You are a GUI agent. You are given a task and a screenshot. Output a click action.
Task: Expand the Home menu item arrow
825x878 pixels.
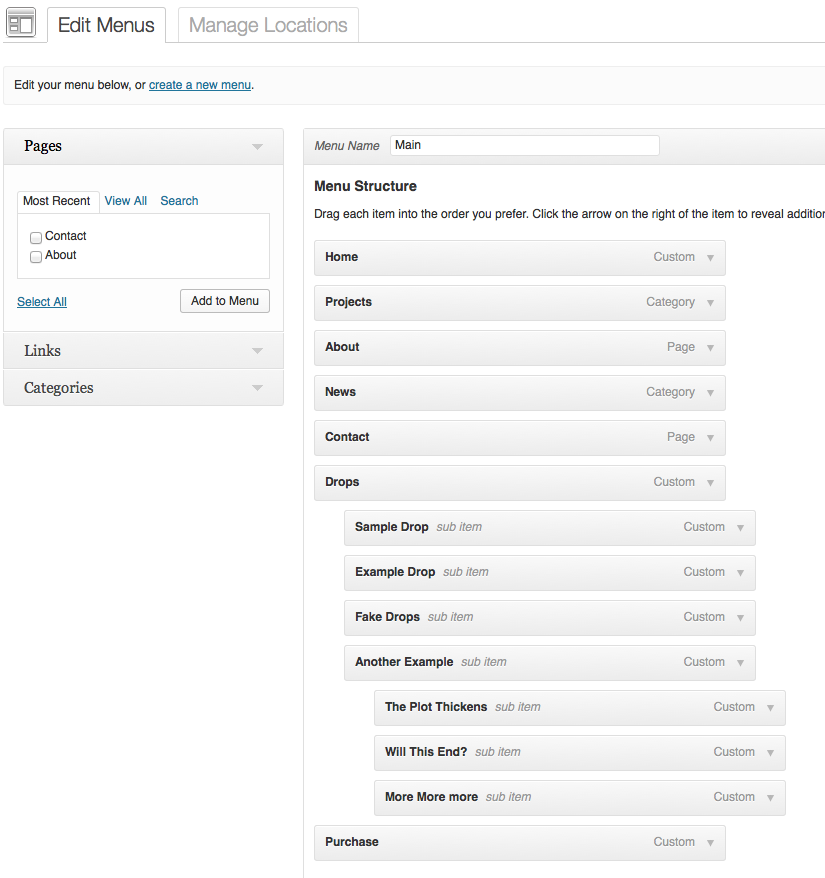[x=710, y=257]
